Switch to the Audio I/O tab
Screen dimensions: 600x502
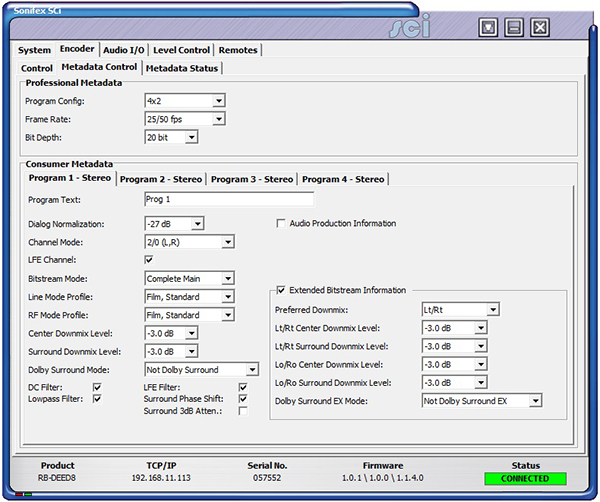pyautogui.click(x=124, y=50)
